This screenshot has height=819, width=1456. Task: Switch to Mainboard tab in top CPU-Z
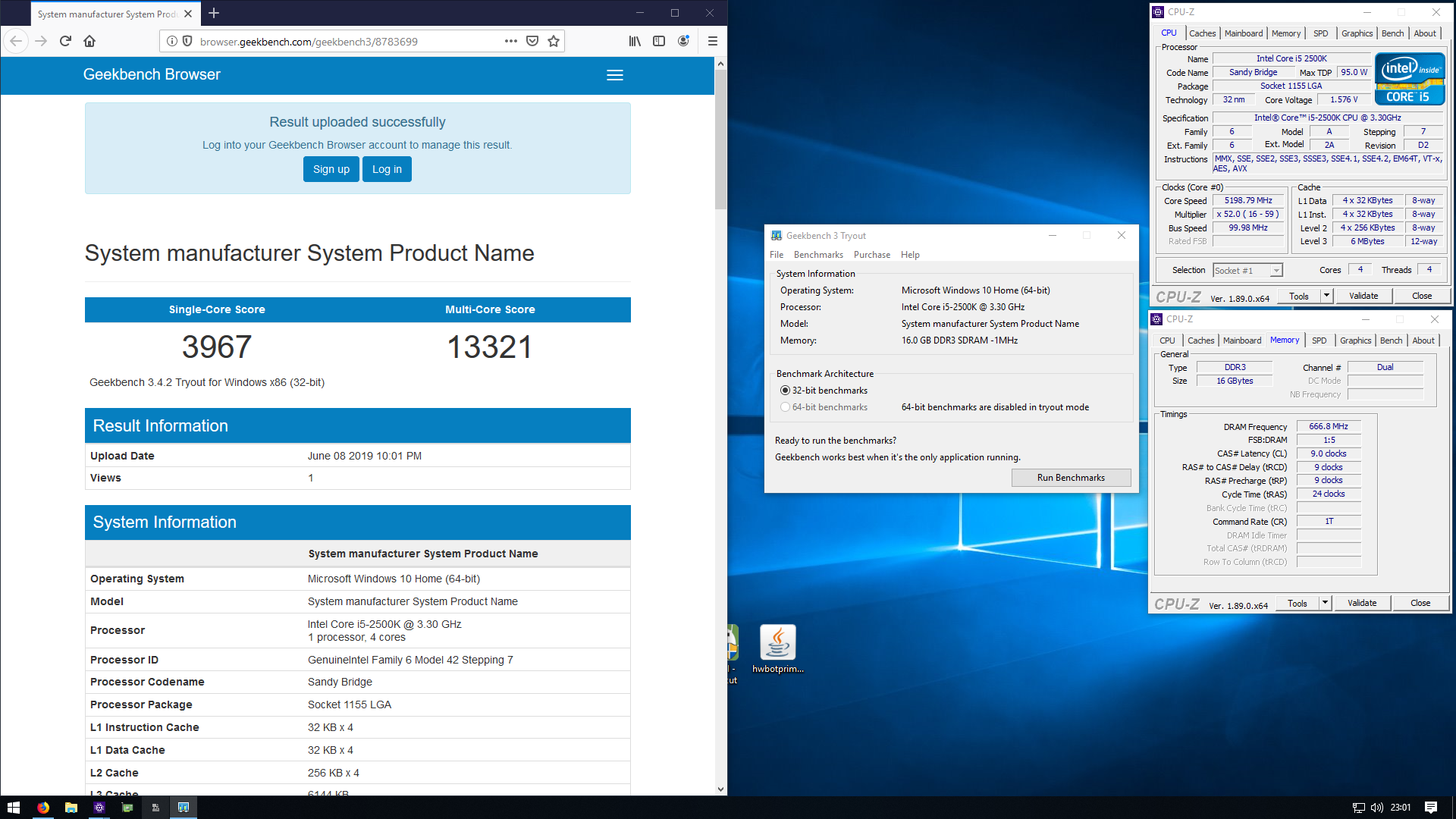[x=1244, y=33]
